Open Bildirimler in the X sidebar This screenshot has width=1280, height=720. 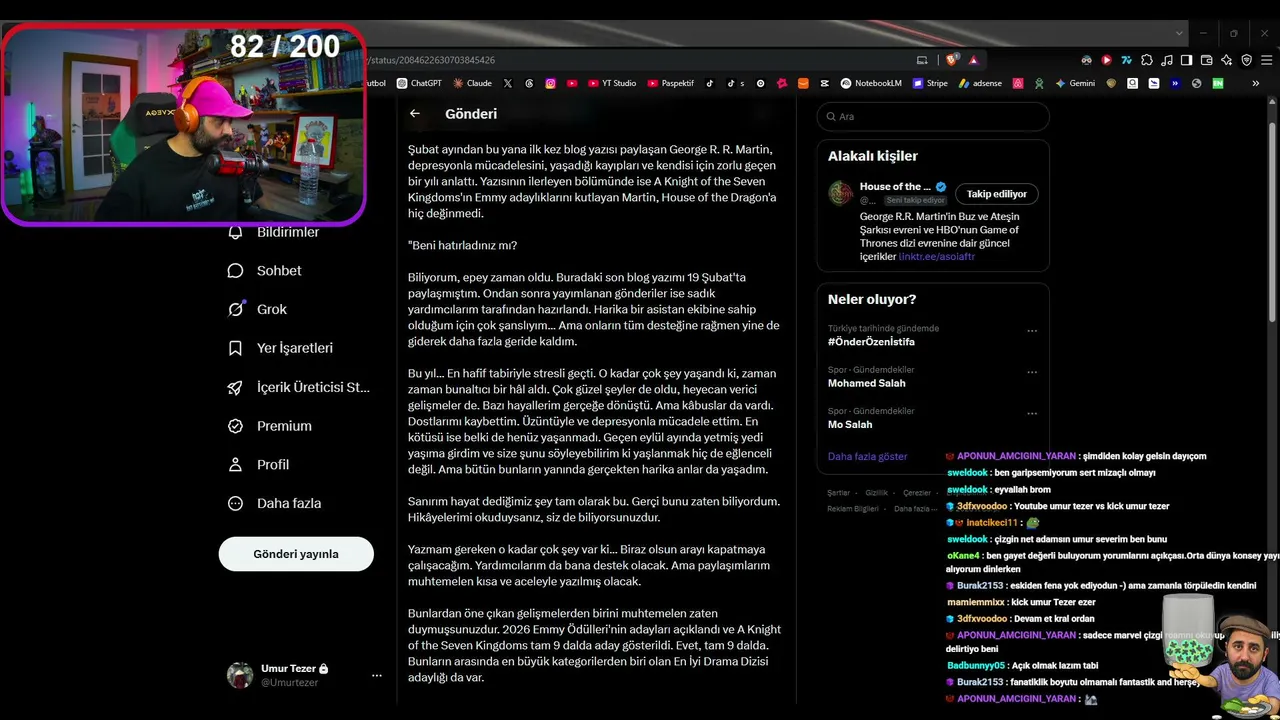coord(274,232)
